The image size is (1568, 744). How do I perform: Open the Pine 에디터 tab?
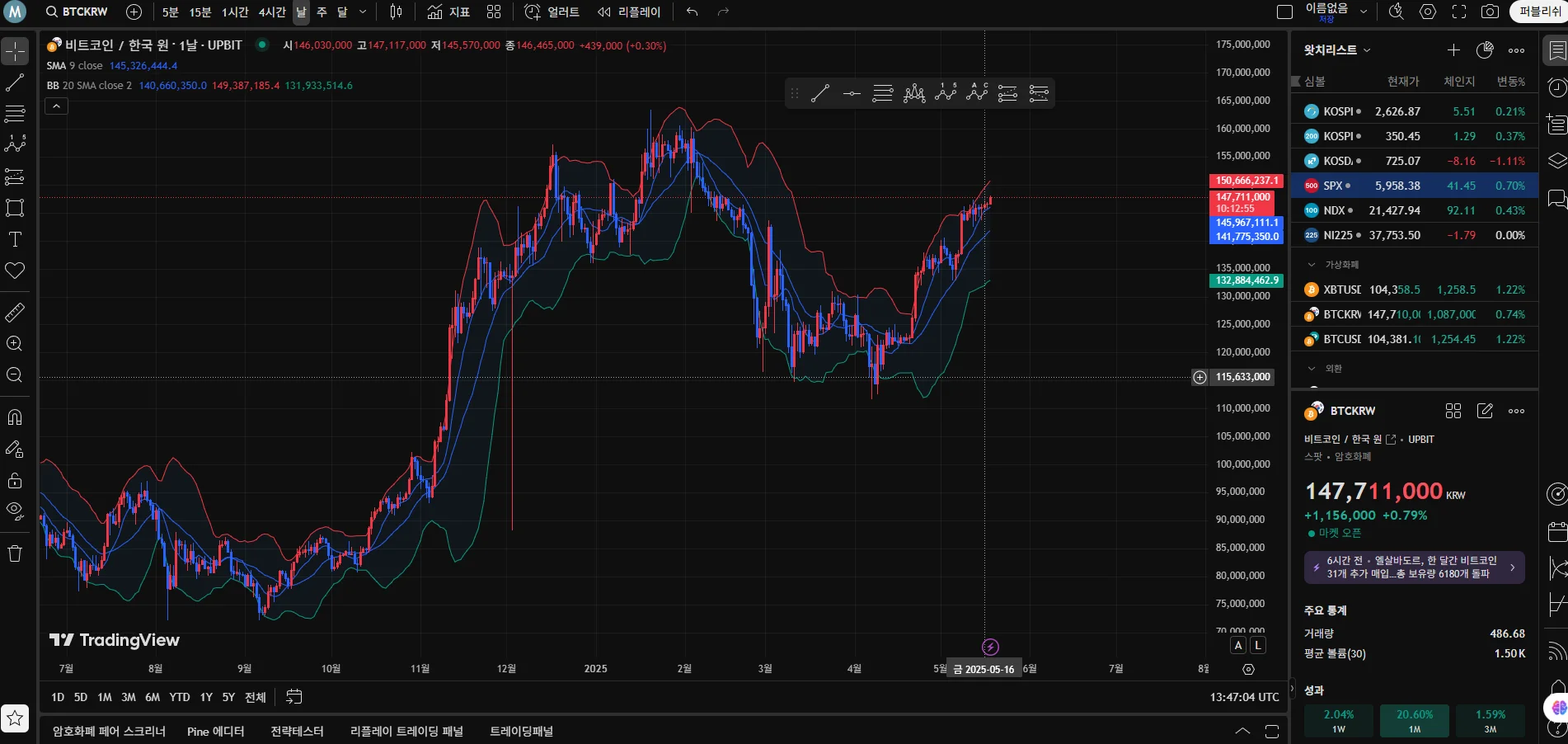tap(216, 732)
